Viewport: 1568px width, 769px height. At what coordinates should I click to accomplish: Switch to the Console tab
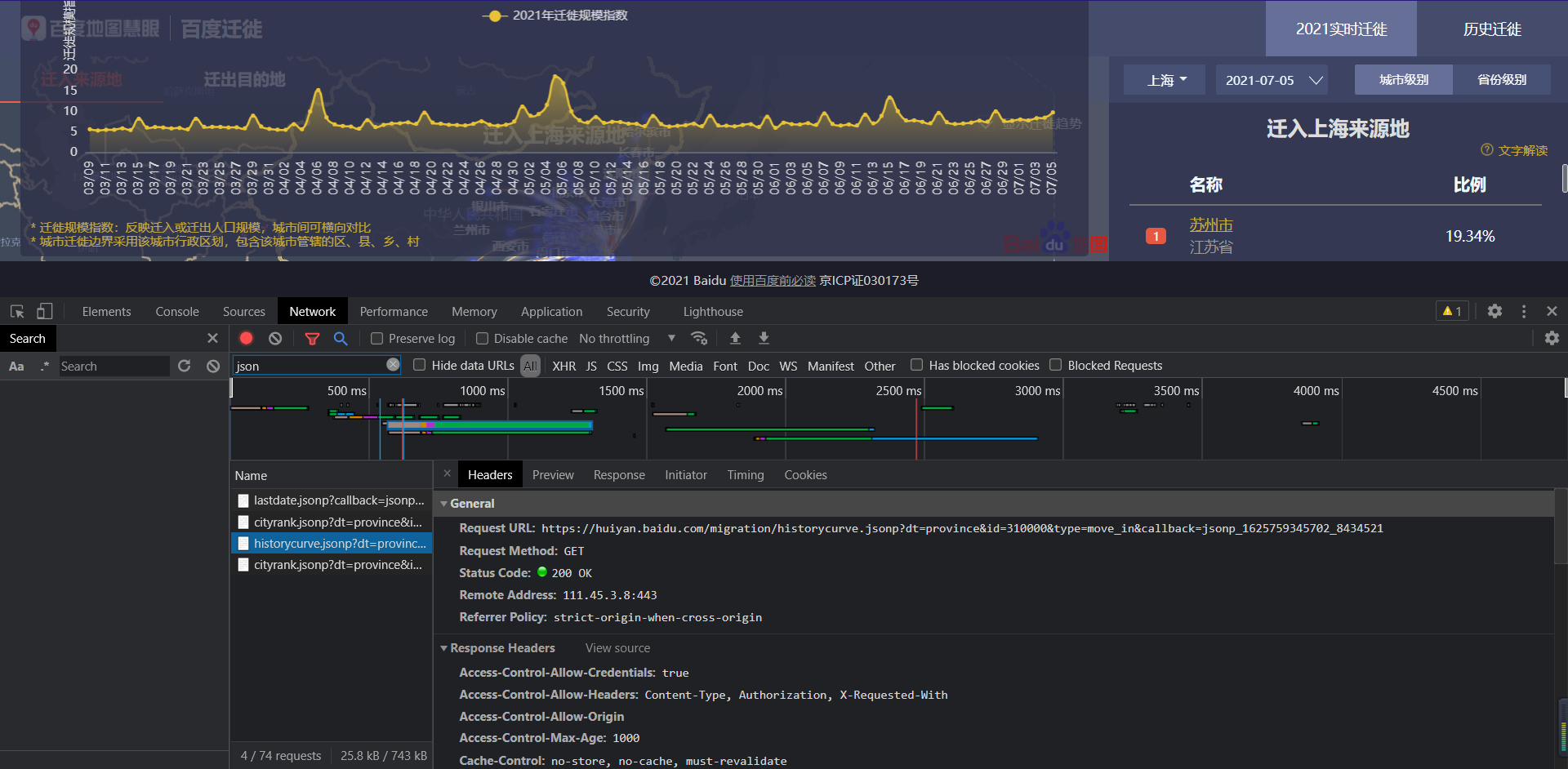(x=177, y=311)
